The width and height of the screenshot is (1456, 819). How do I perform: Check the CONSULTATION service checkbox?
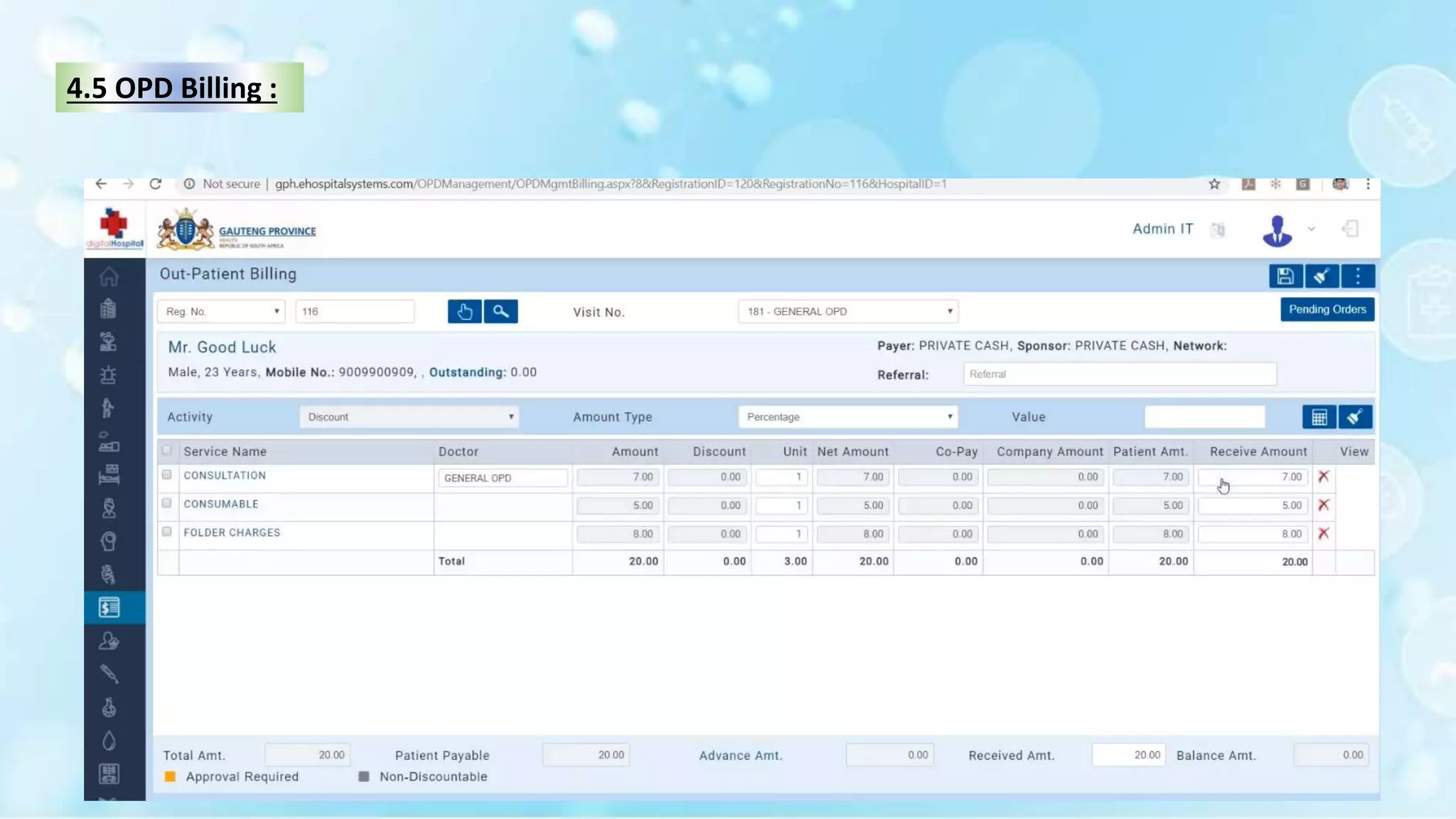166,474
